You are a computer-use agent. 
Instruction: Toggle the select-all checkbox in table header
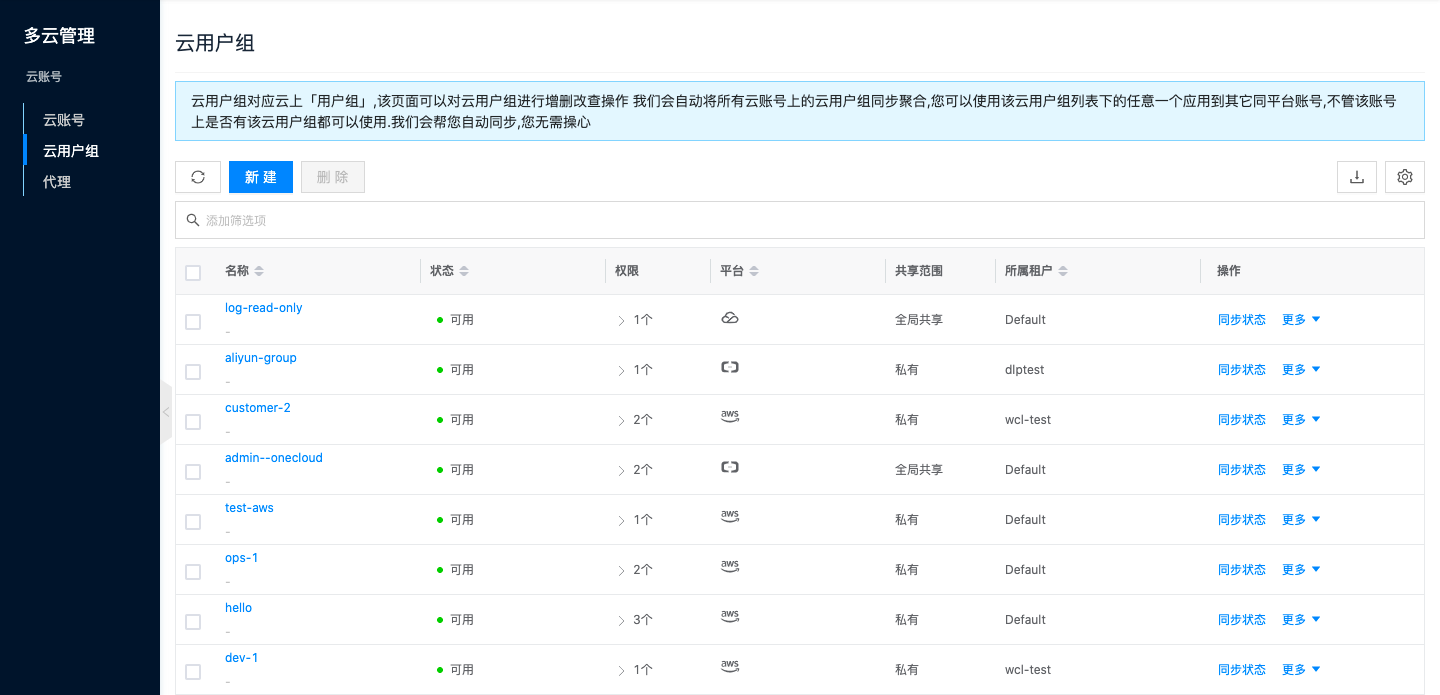pos(193,272)
